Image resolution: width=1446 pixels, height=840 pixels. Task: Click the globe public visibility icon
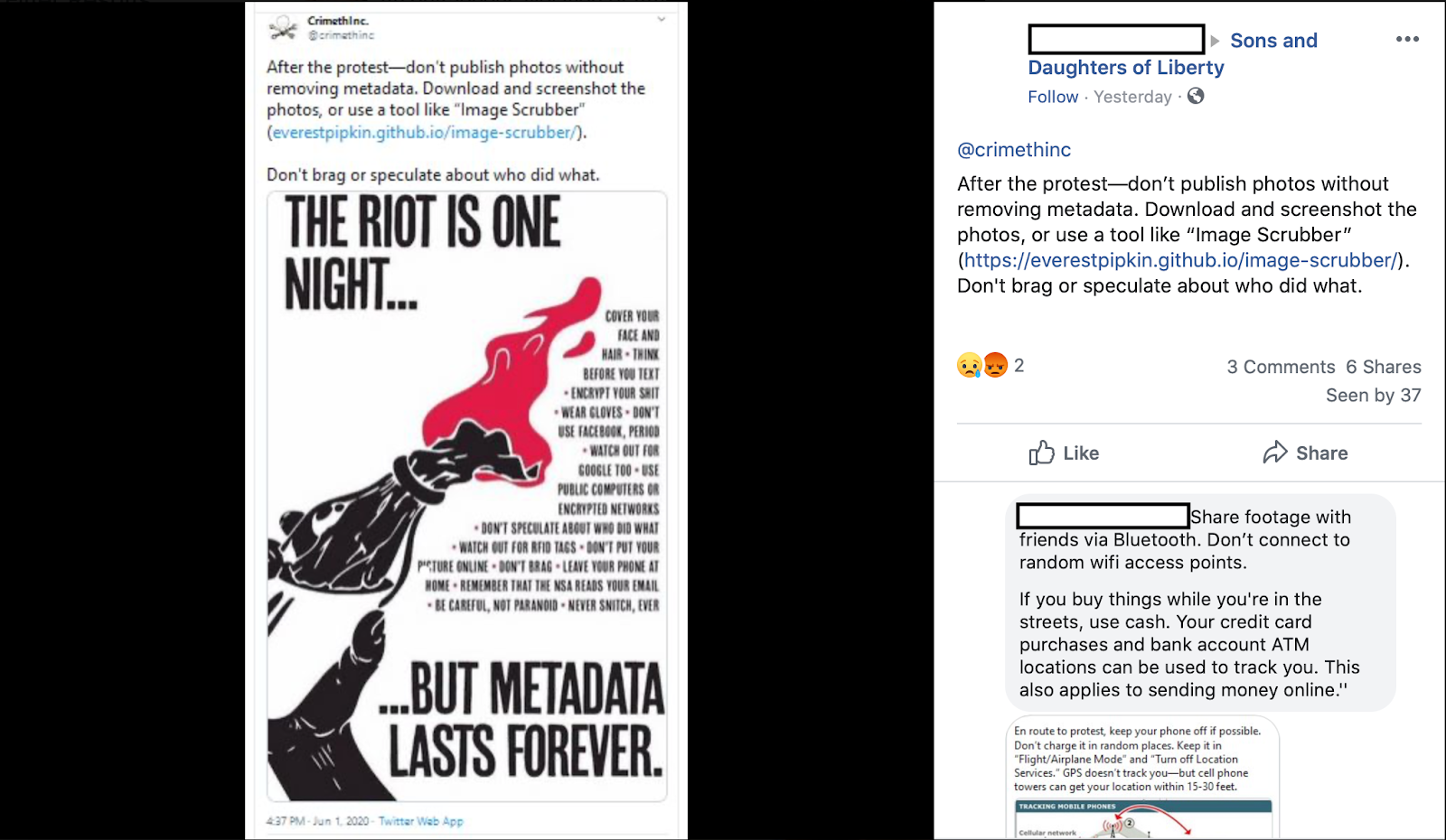click(1196, 96)
